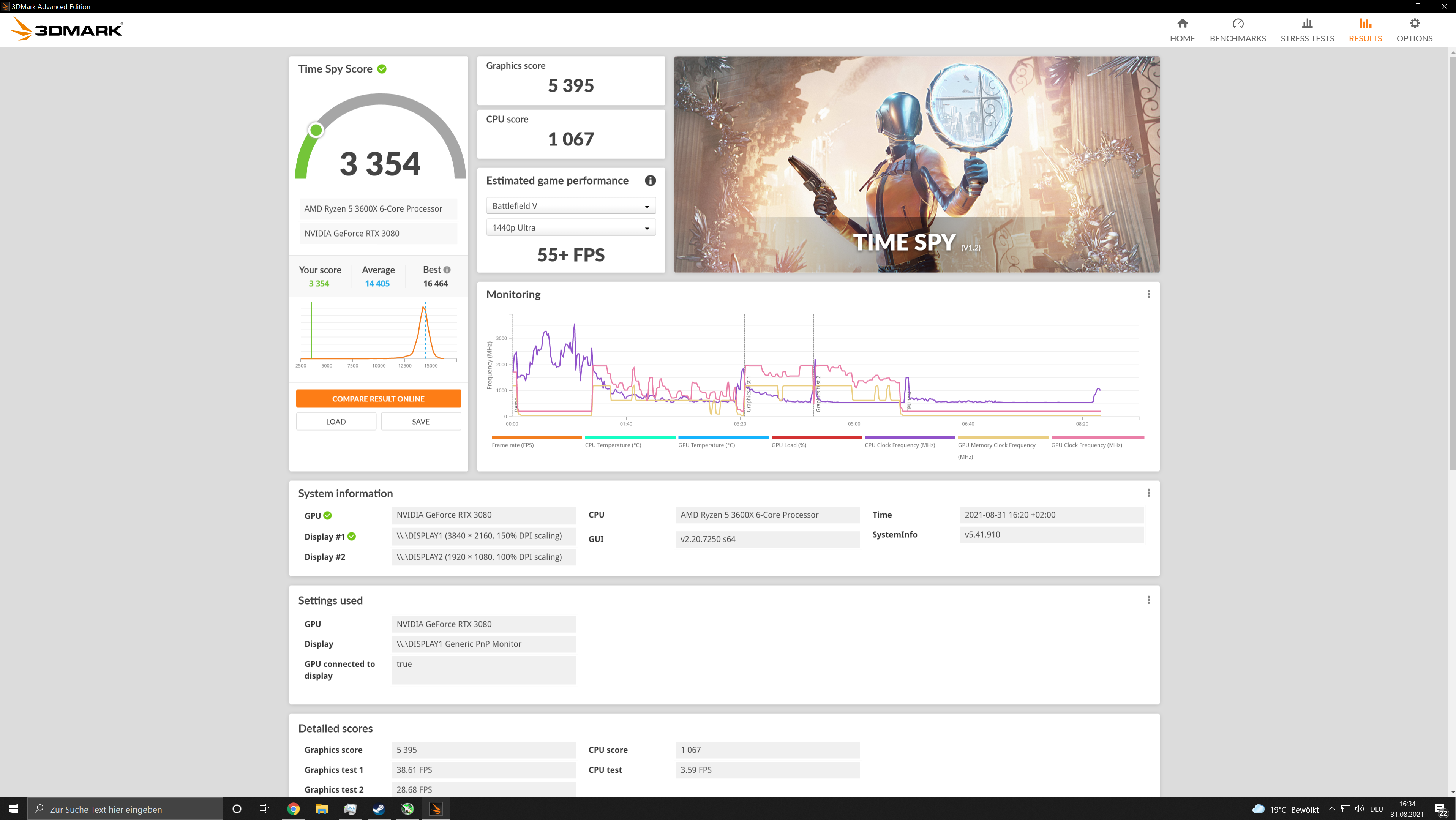Image resolution: width=1456 pixels, height=821 pixels.
Task: Open the Benchmarks gauge icon
Action: pos(1237,24)
